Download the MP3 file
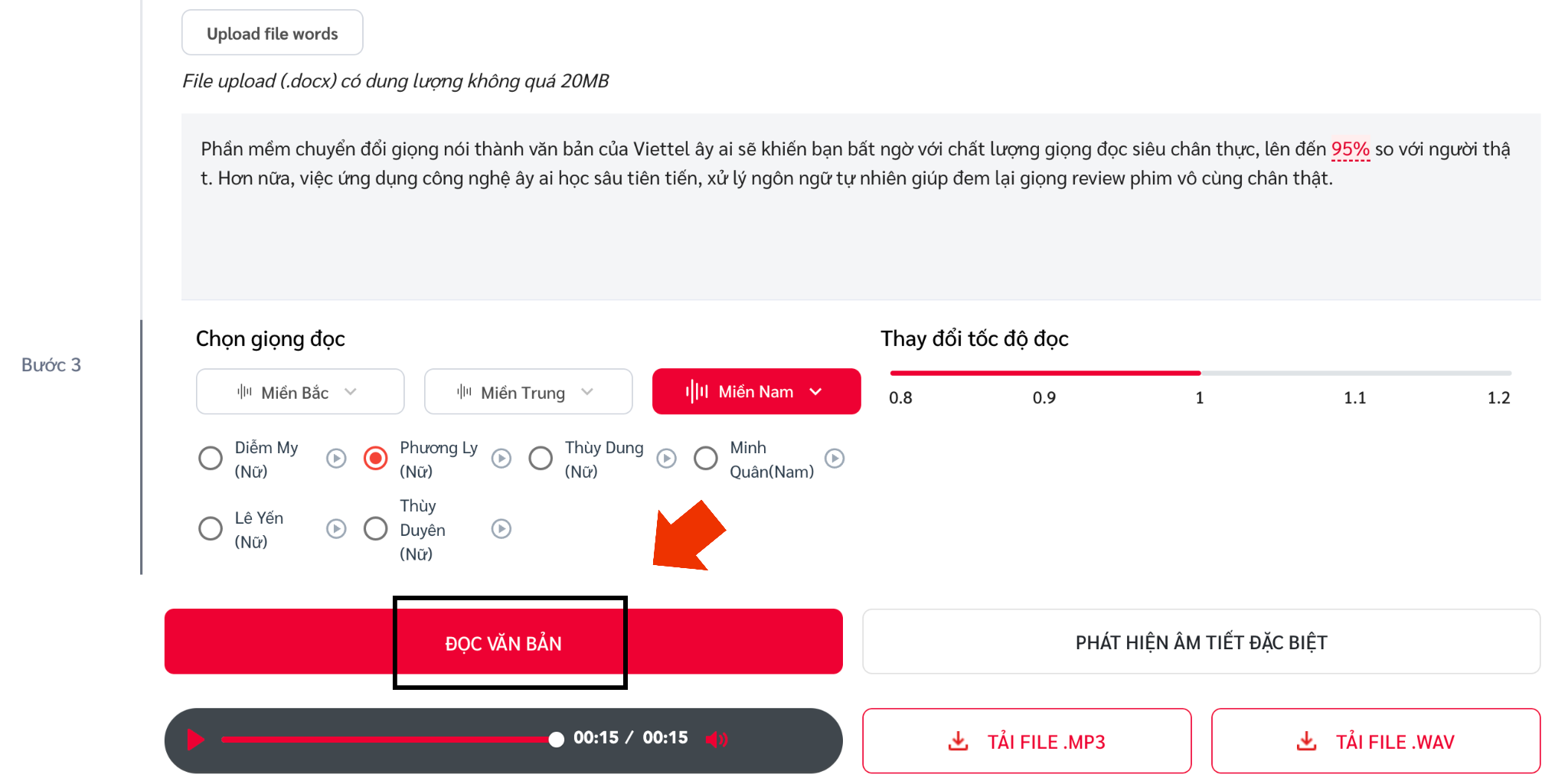Screen dimensions: 1568x784 coord(1027,741)
